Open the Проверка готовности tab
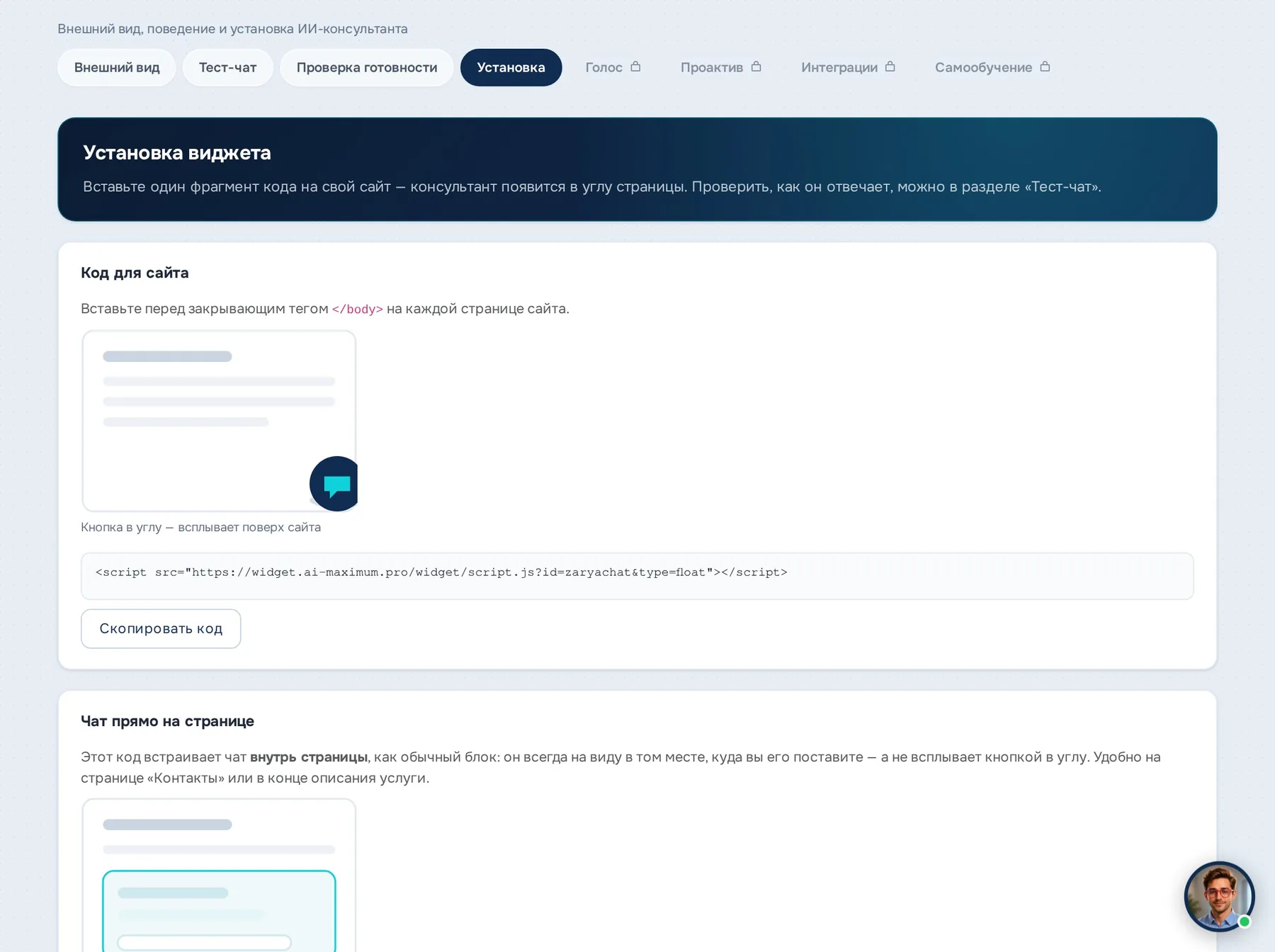 click(x=367, y=67)
